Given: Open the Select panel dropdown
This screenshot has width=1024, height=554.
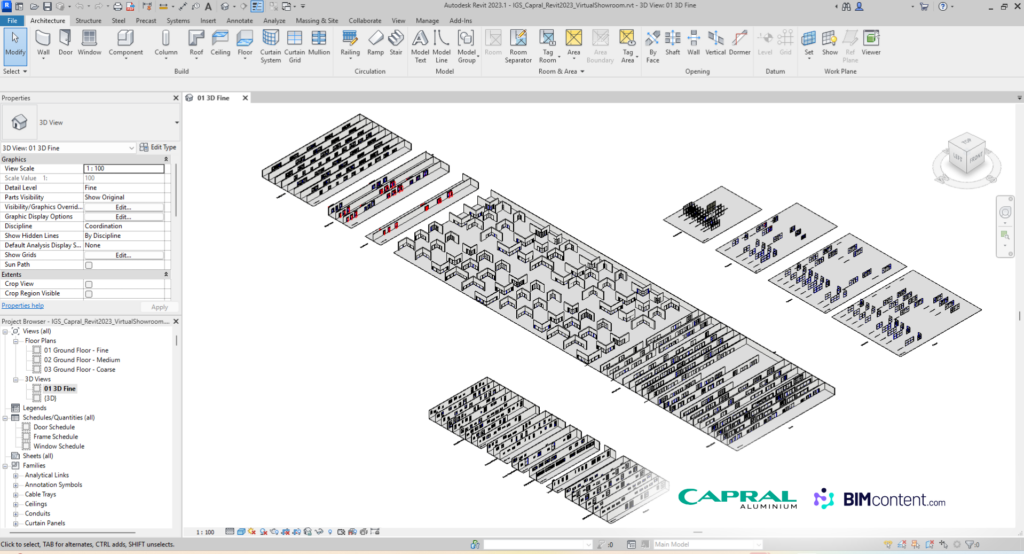Looking at the screenshot, I should tap(15, 71).
